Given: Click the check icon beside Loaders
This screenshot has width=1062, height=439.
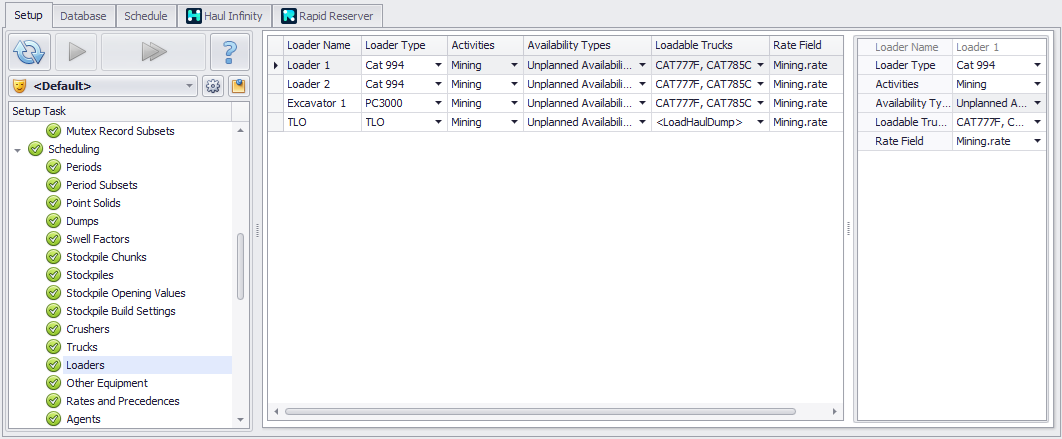Looking at the screenshot, I should coord(54,365).
